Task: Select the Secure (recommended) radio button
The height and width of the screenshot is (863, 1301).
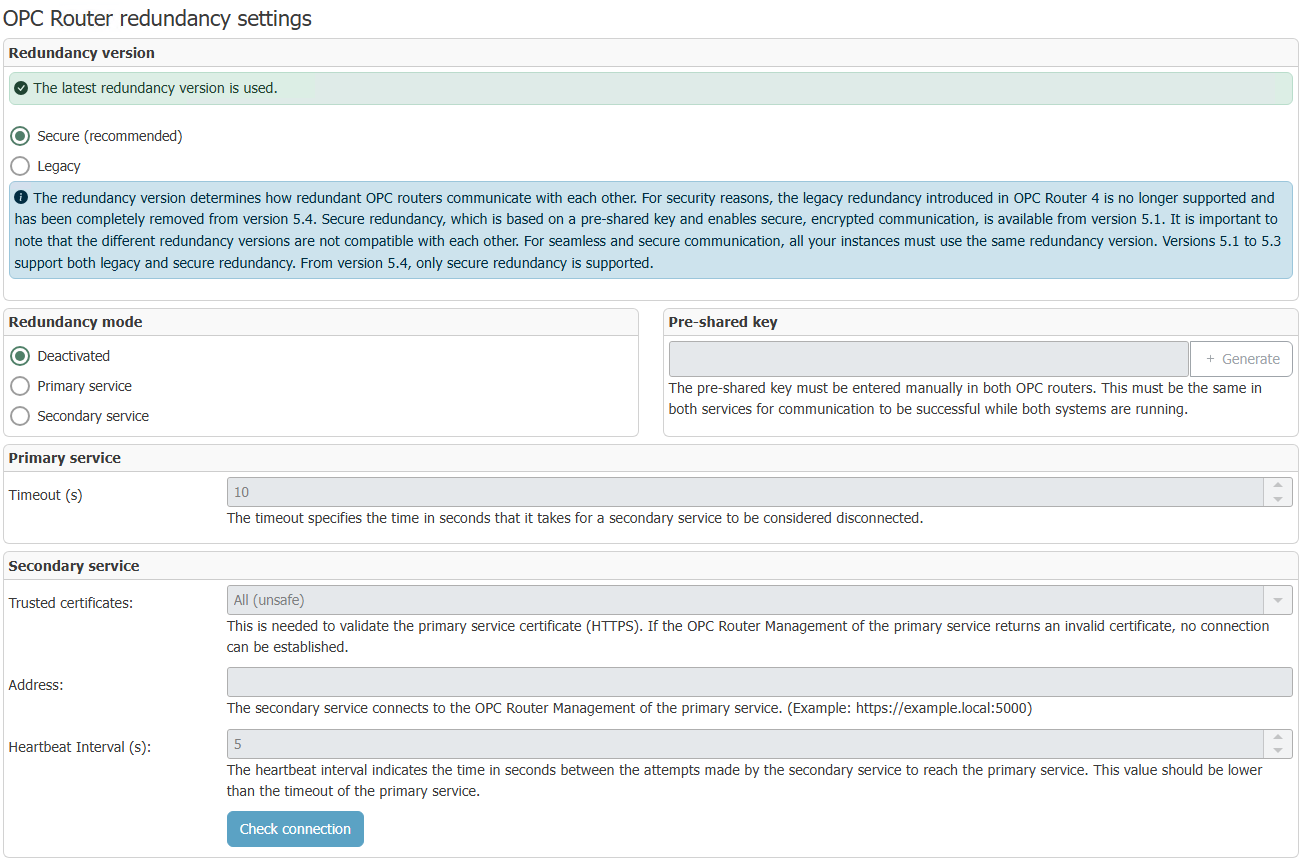Action: coord(20,136)
